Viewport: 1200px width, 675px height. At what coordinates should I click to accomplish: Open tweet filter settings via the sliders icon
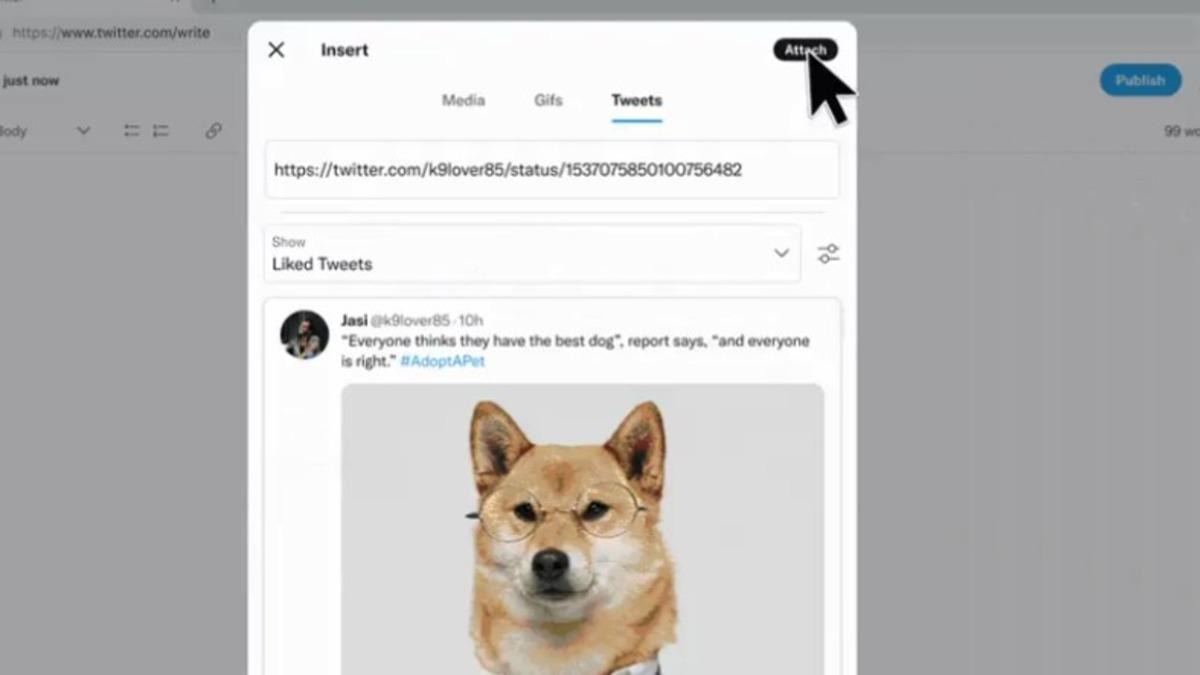[828, 254]
